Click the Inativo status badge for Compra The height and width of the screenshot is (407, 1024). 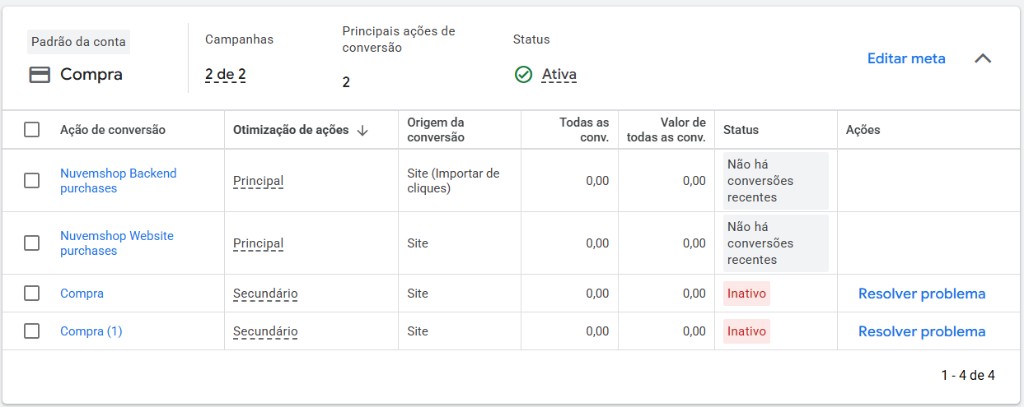746,293
